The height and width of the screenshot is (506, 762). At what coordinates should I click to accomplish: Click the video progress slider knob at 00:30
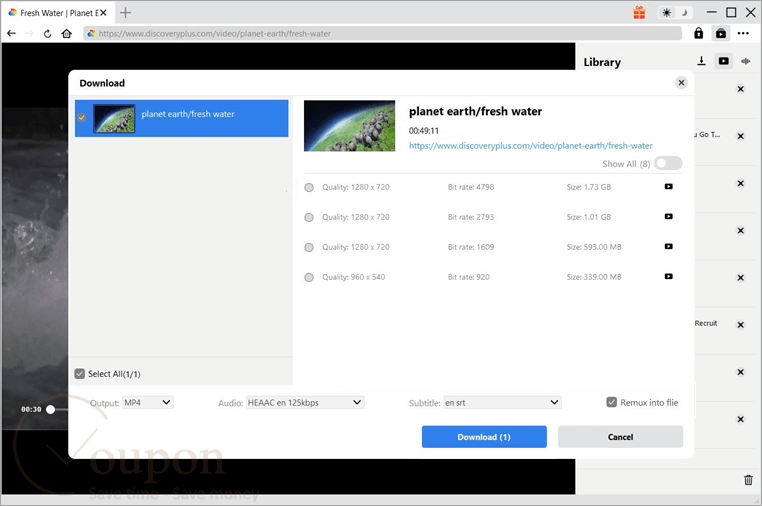[51, 409]
